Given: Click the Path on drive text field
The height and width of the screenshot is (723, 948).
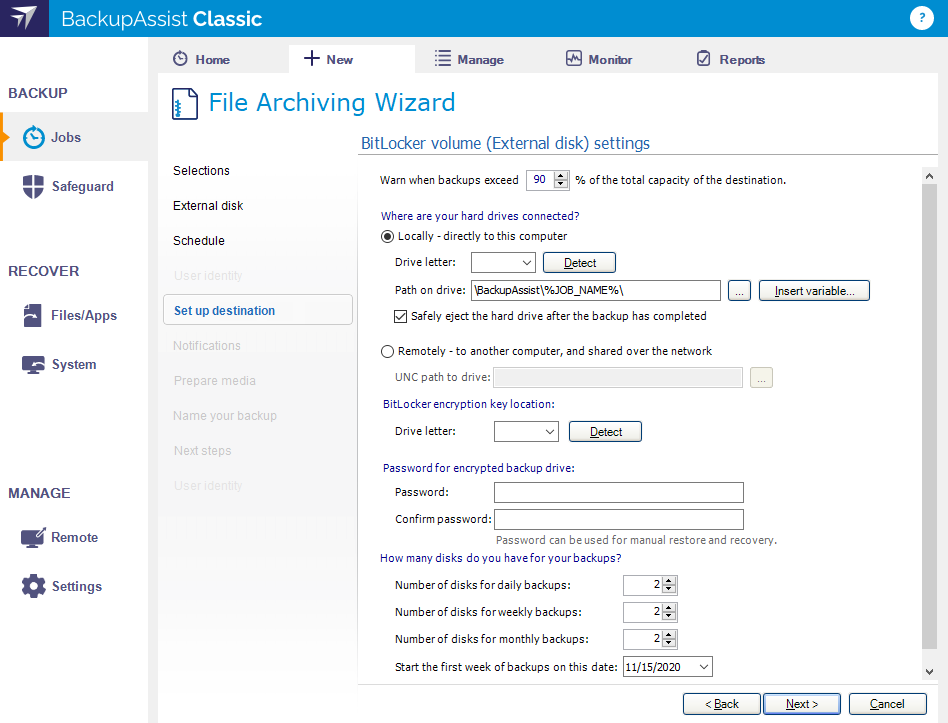Looking at the screenshot, I should [x=596, y=290].
